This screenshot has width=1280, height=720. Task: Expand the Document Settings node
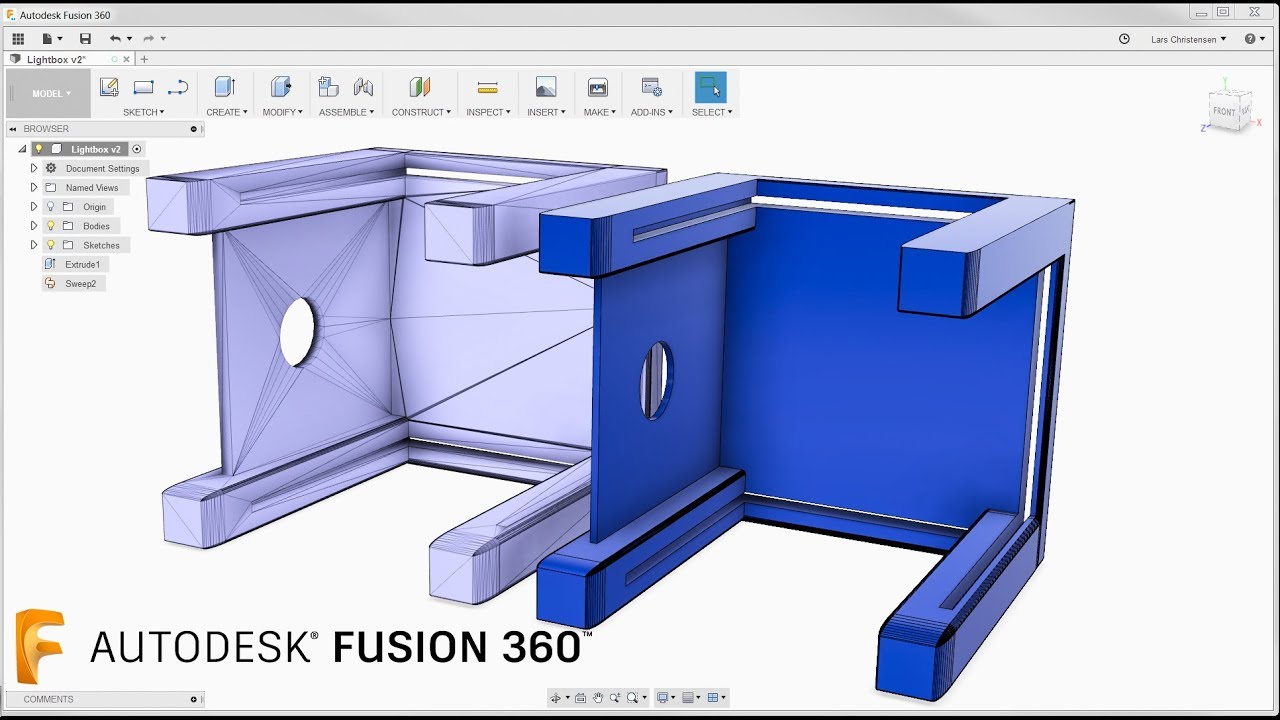(34, 168)
